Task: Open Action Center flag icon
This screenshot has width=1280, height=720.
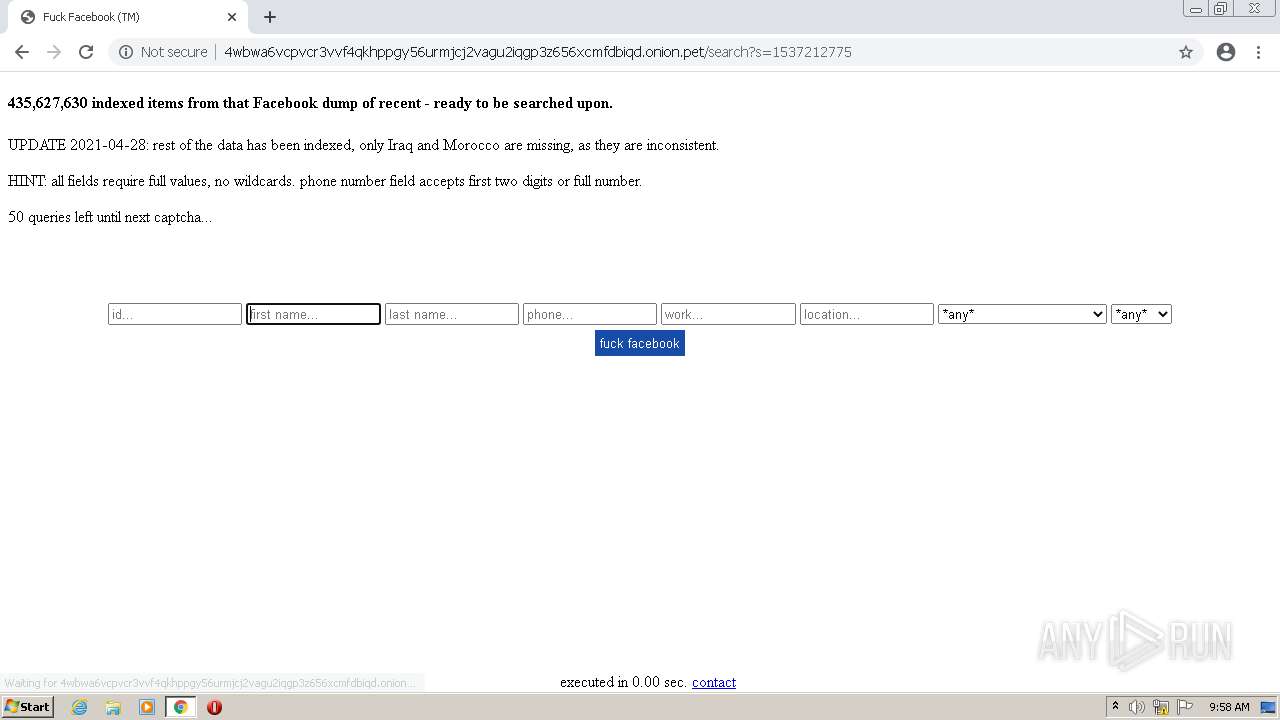Action: 1185,707
